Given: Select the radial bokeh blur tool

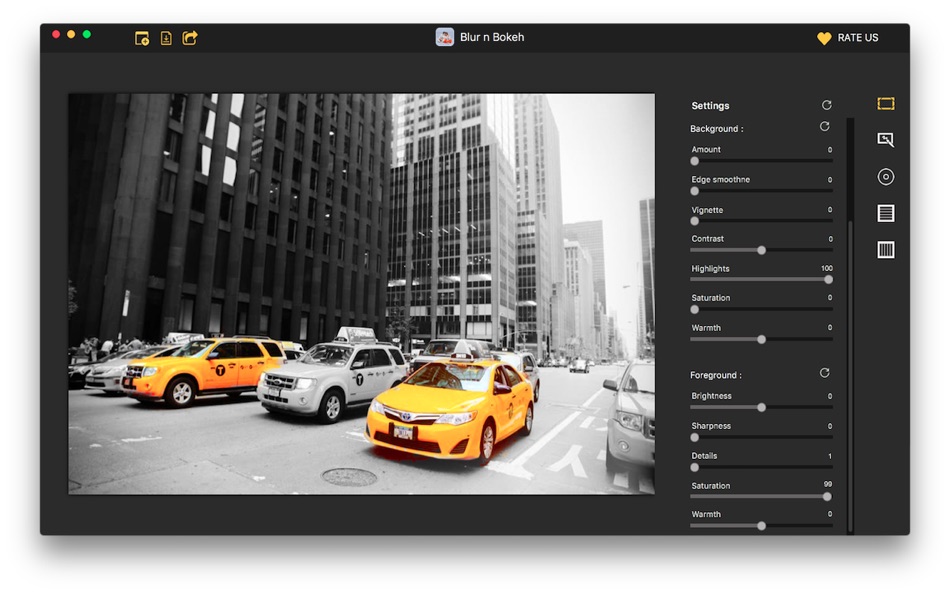Looking at the screenshot, I should click(884, 176).
